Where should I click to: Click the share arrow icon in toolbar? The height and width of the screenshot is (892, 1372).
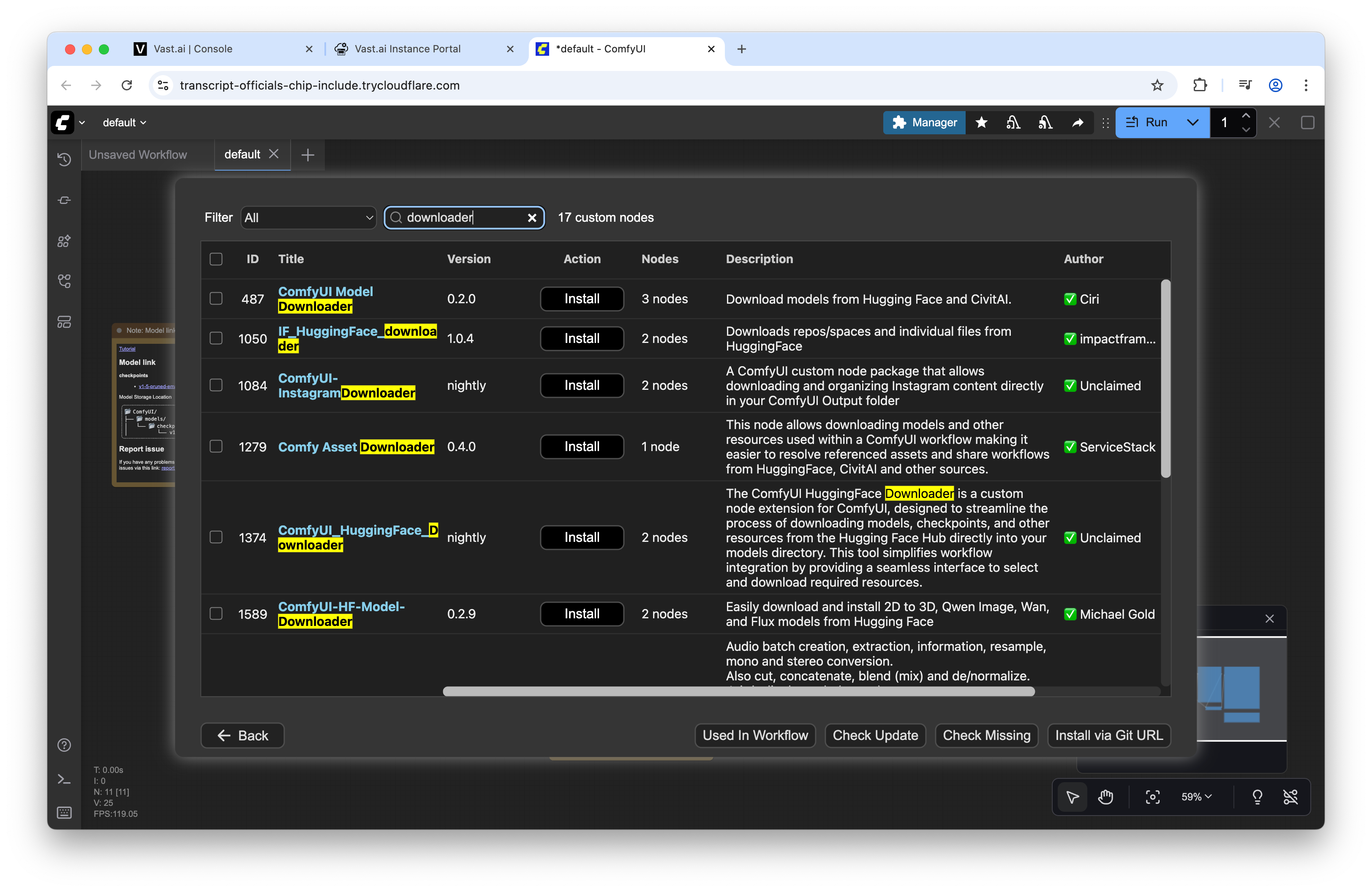pyautogui.click(x=1077, y=123)
